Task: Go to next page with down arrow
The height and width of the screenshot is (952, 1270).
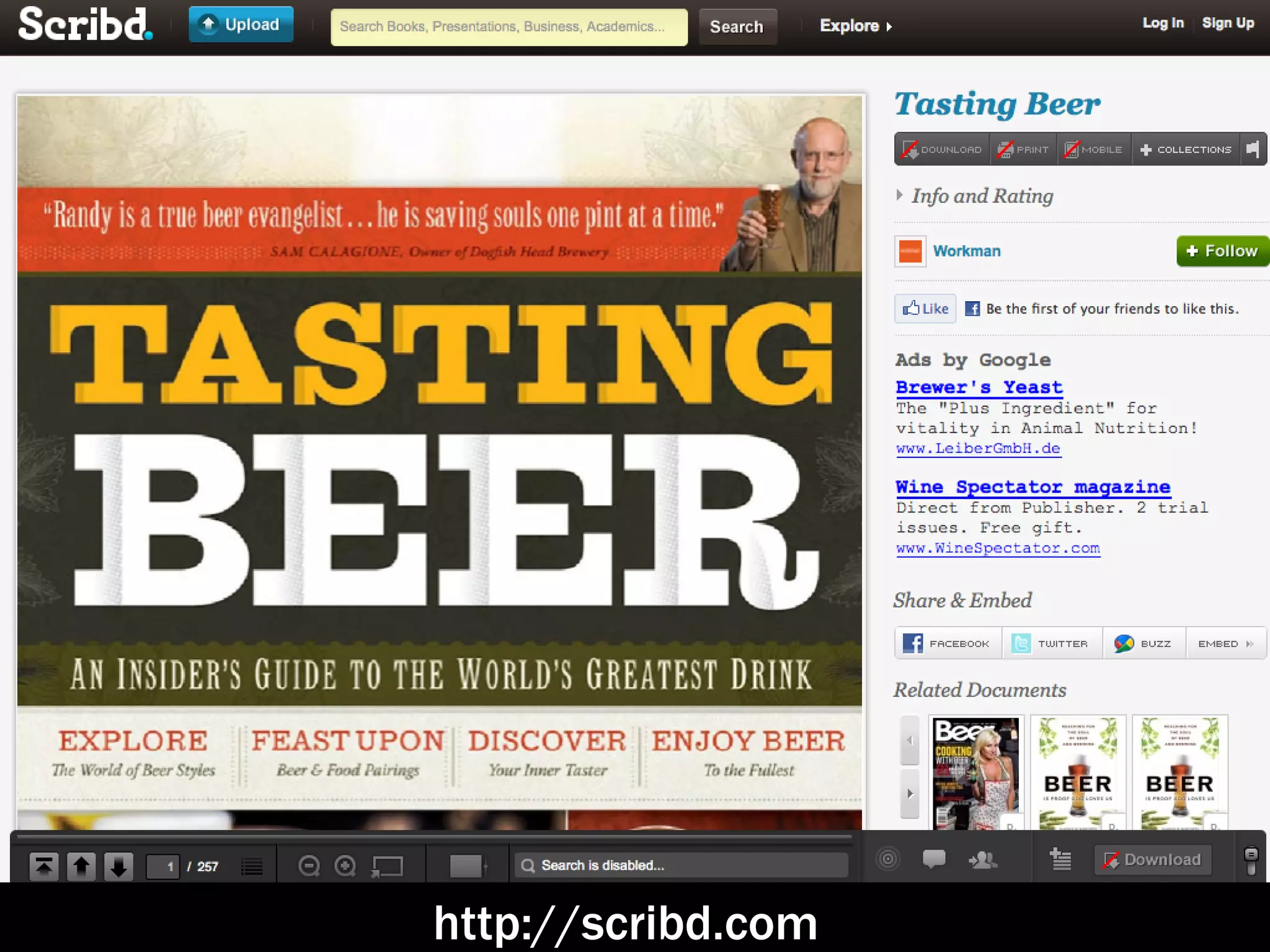Action: tap(118, 866)
